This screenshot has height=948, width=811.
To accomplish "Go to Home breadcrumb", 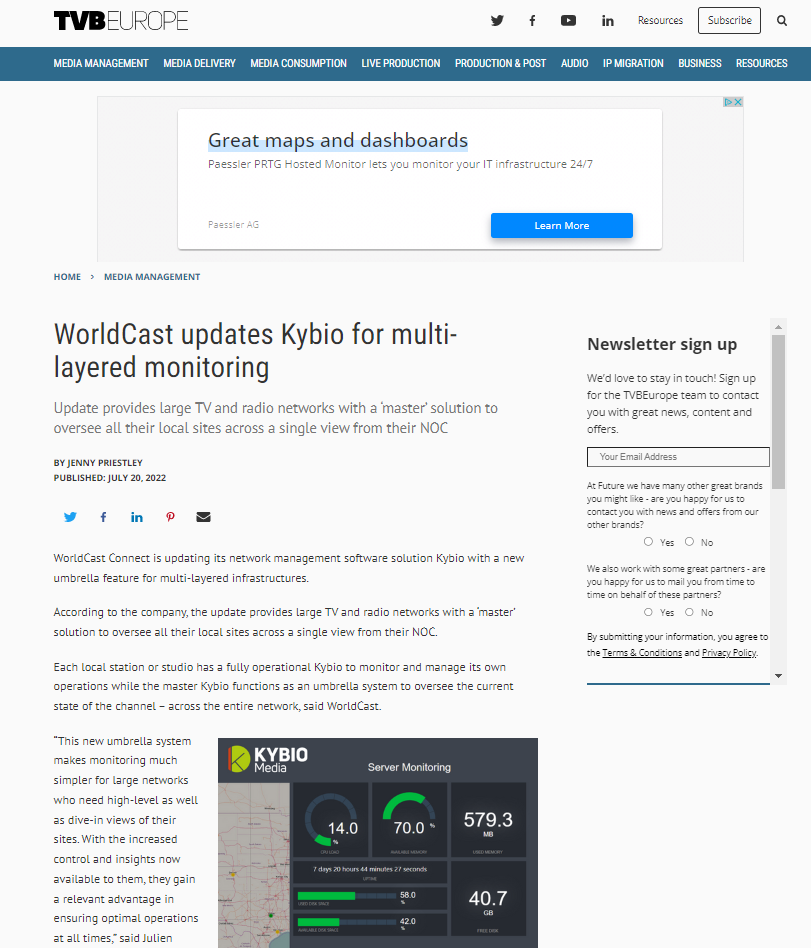I will pyautogui.click(x=67, y=277).
